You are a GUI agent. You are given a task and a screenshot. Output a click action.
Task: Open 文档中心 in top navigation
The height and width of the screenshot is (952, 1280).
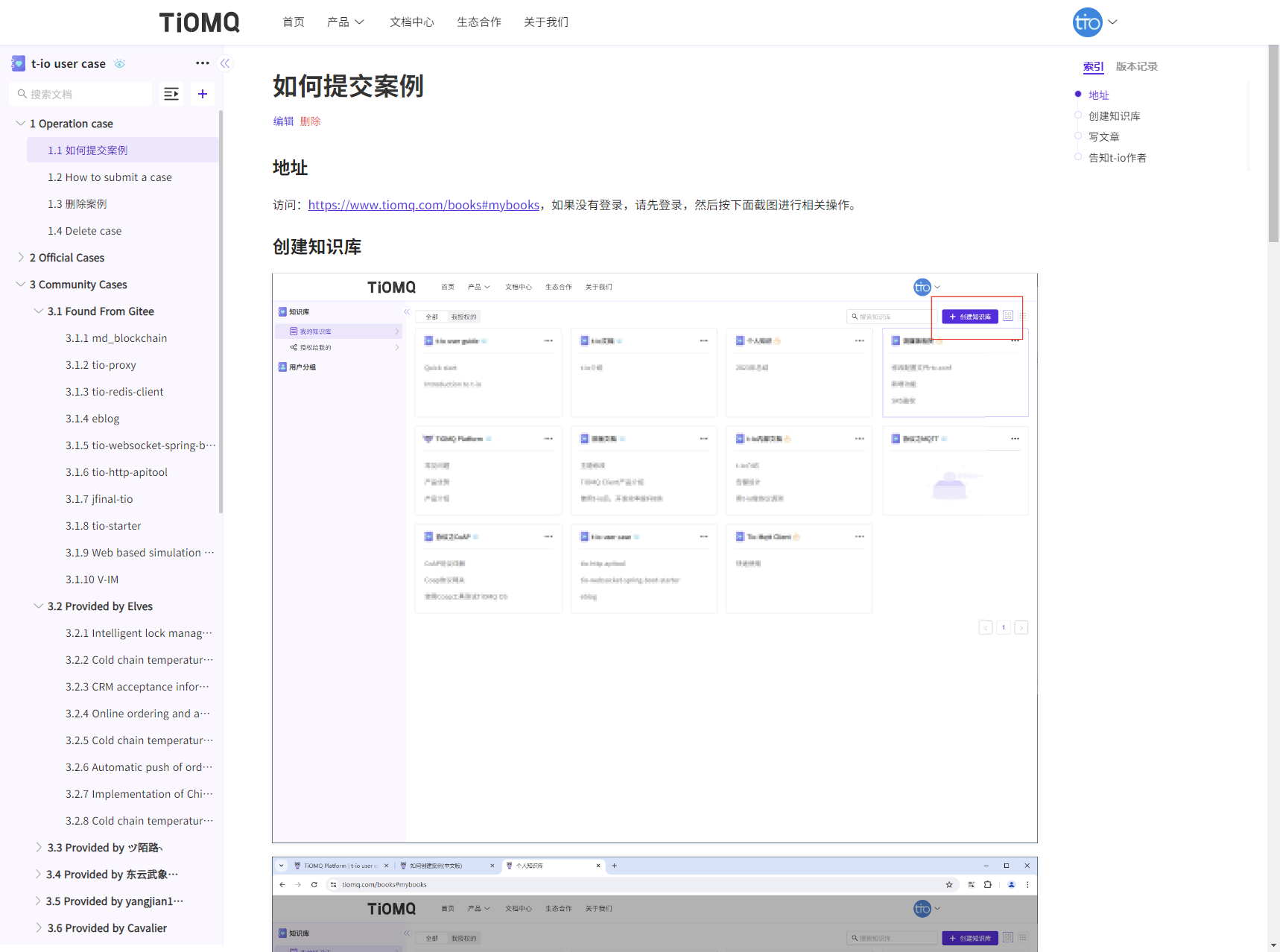point(412,22)
